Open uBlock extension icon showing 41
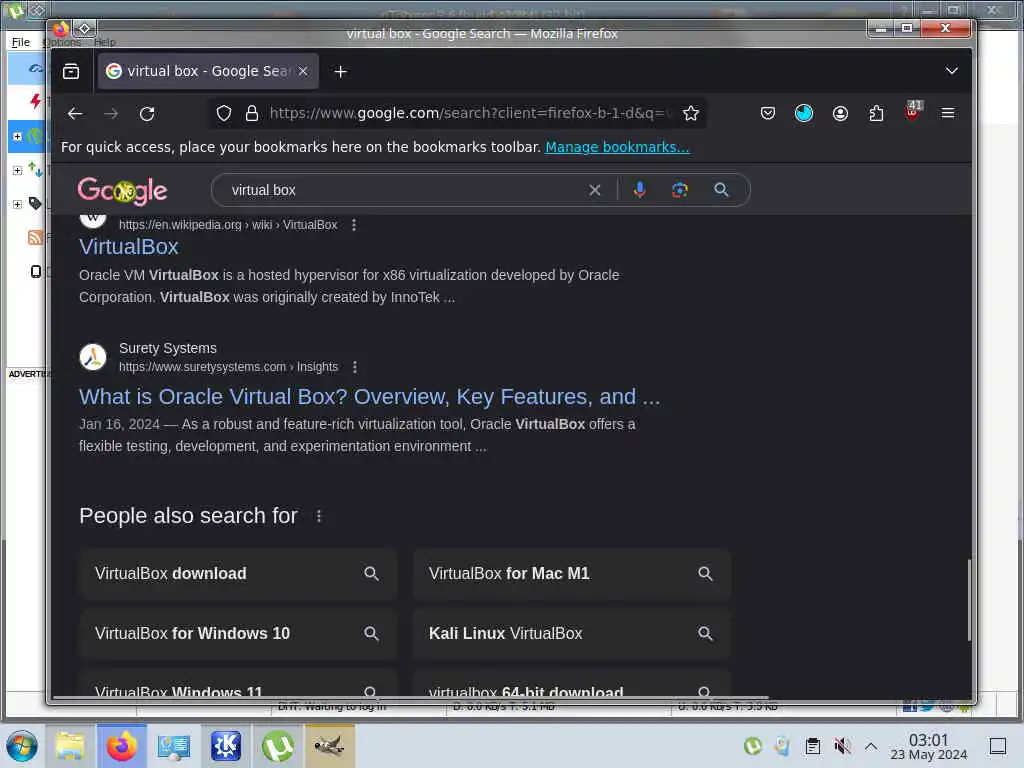Screen dimensions: 1024x768 tap(912, 111)
